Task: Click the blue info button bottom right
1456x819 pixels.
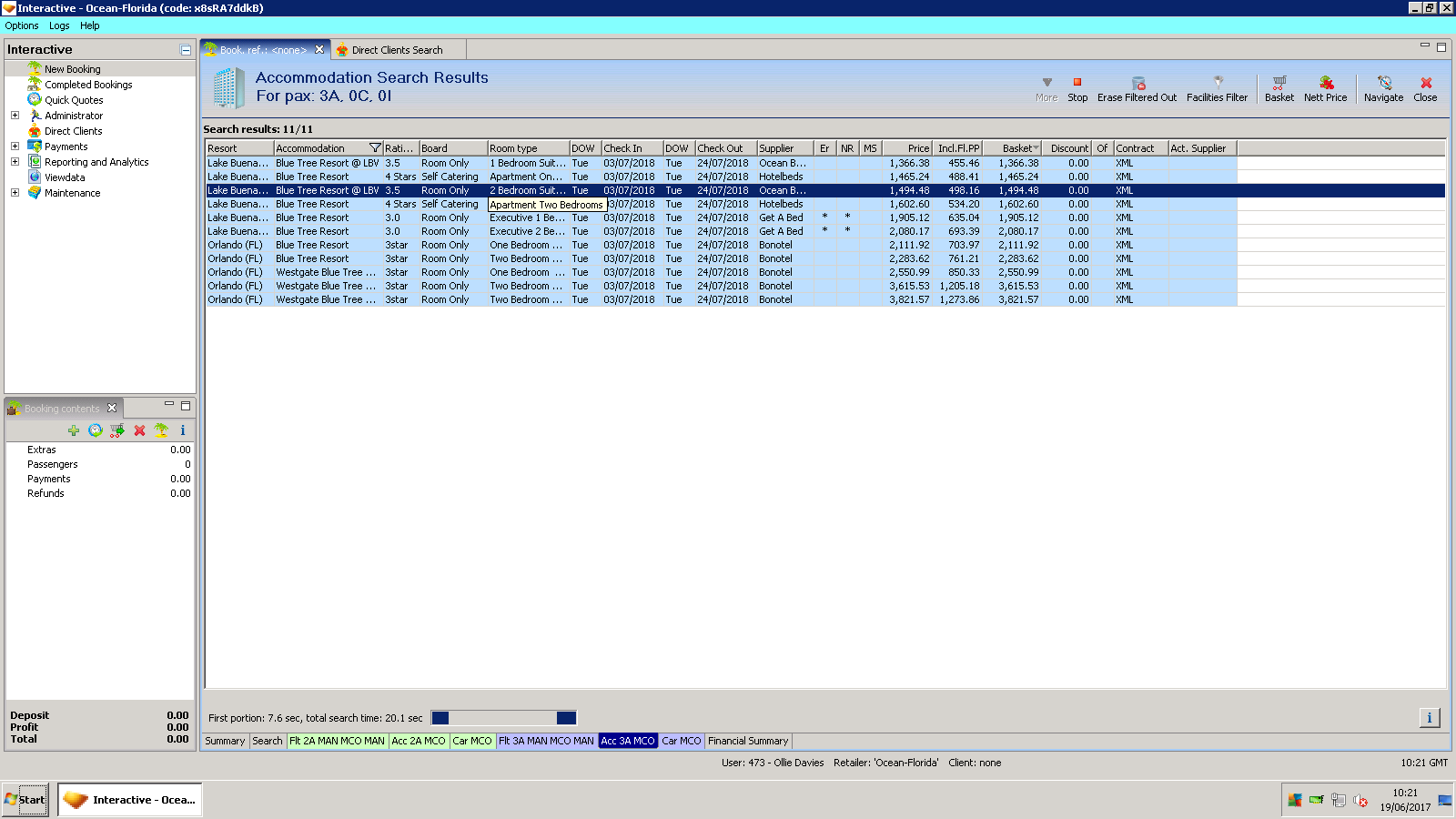Action: (1429, 718)
